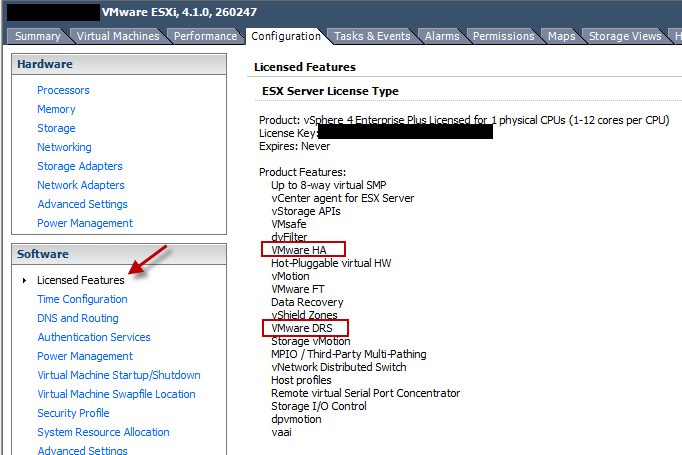Screen dimensions: 682x455
Task: Switch to the Summary tab
Action: [x=38, y=36]
